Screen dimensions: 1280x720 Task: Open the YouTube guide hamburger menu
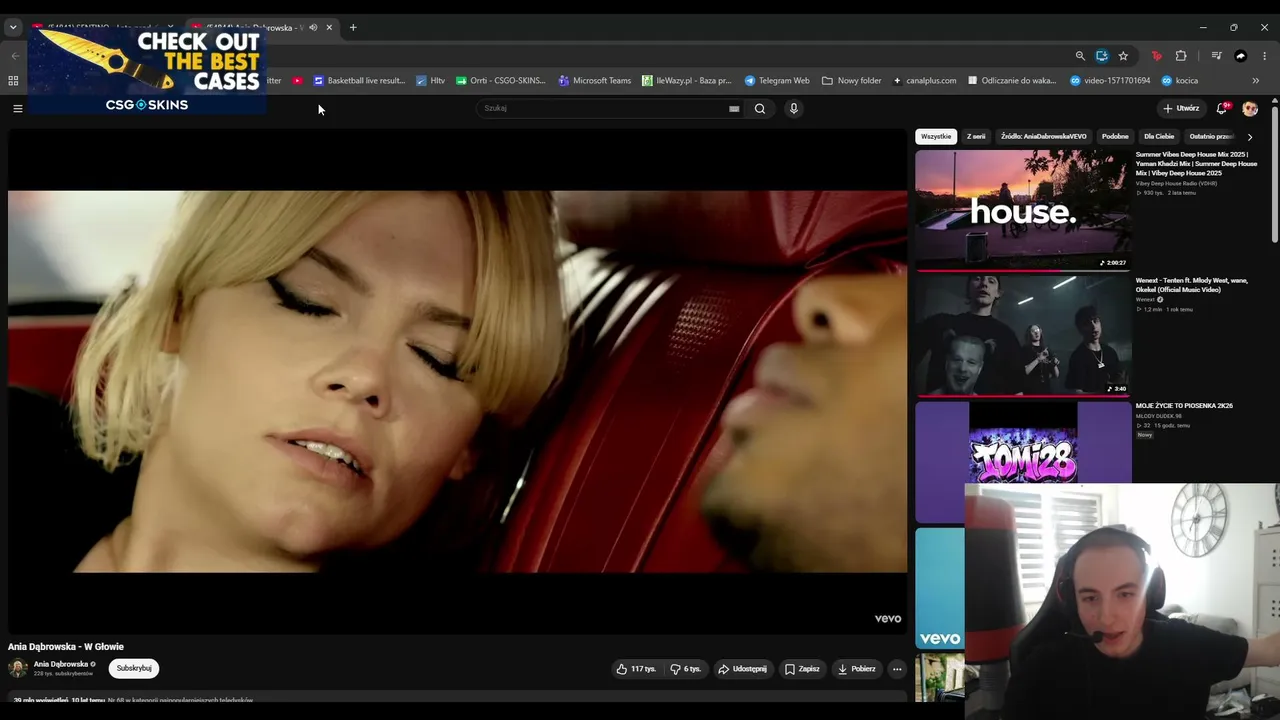click(x=17, y=108)
